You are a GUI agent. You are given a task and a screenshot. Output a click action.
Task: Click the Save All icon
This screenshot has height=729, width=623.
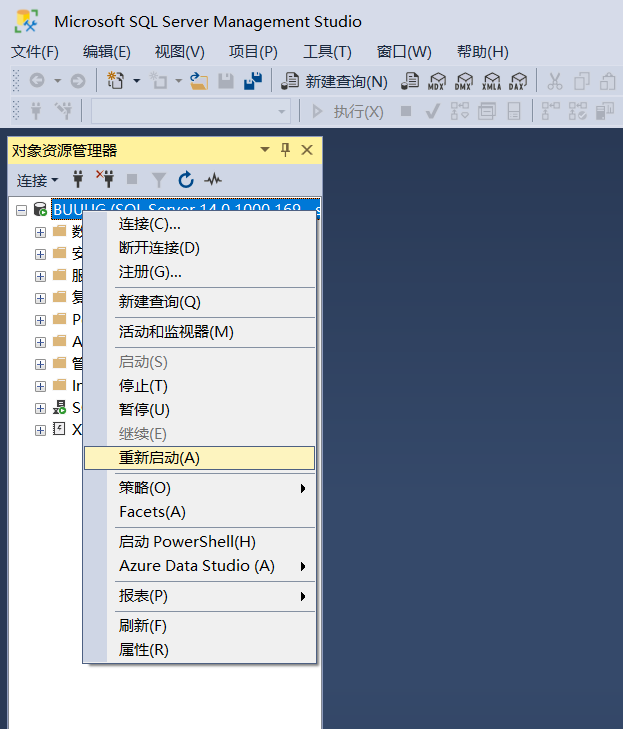pyautogui.click(x=253, y=81)
